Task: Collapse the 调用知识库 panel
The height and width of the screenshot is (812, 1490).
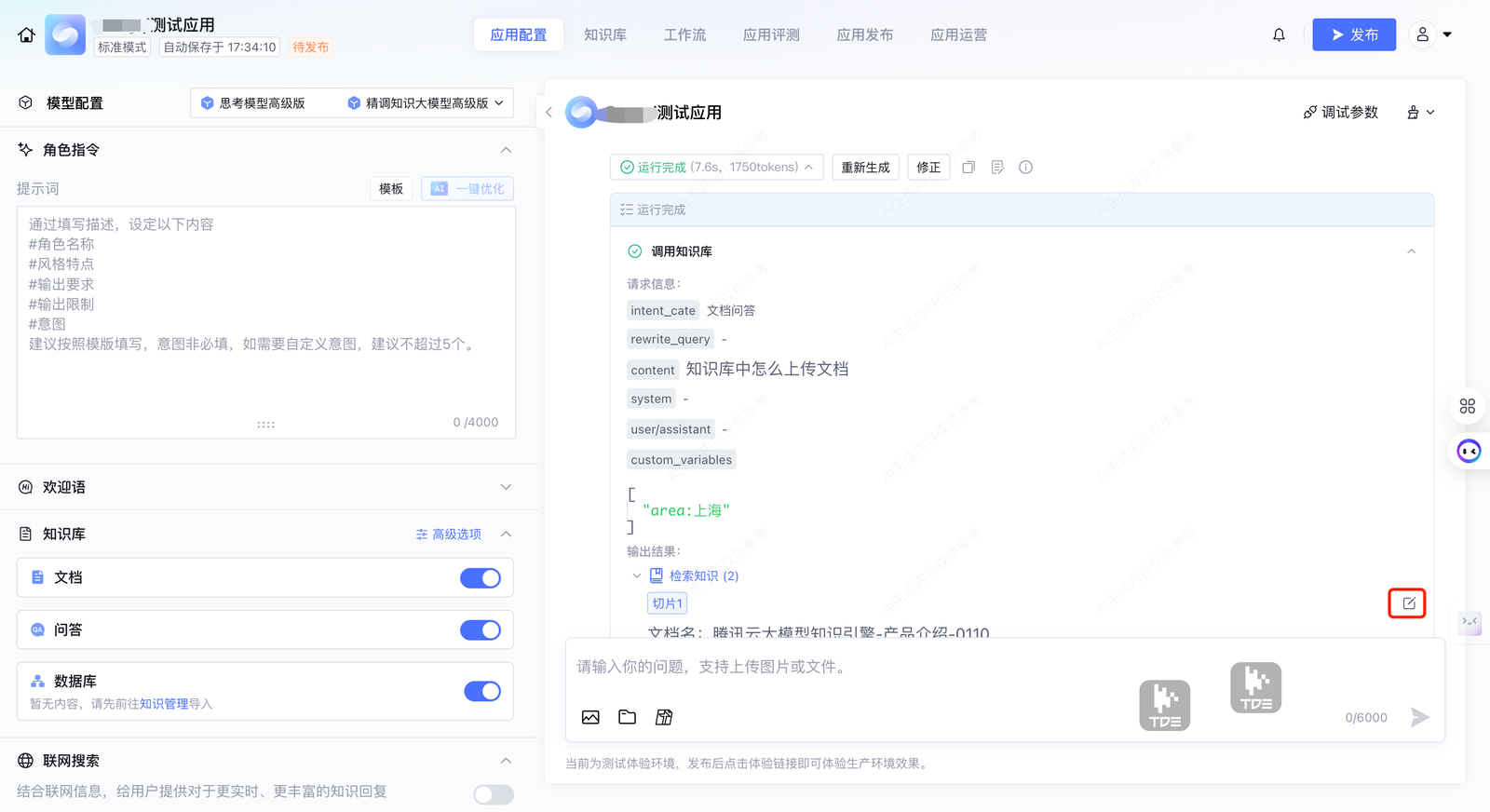Action: point(1411,251)
